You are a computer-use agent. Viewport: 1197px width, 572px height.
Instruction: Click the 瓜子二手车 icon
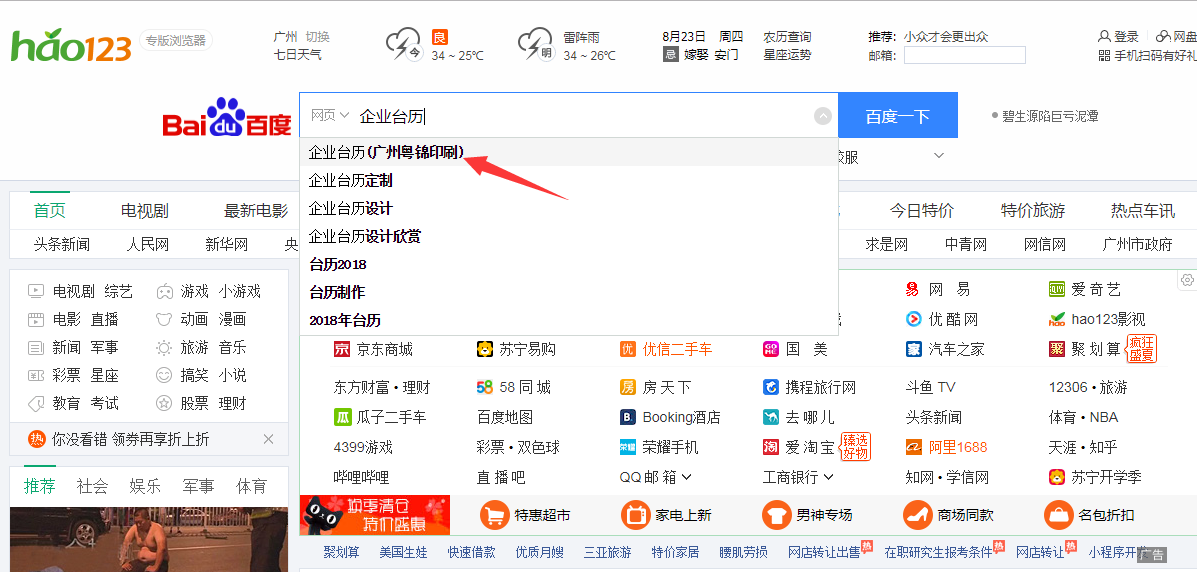coord(342,417)
